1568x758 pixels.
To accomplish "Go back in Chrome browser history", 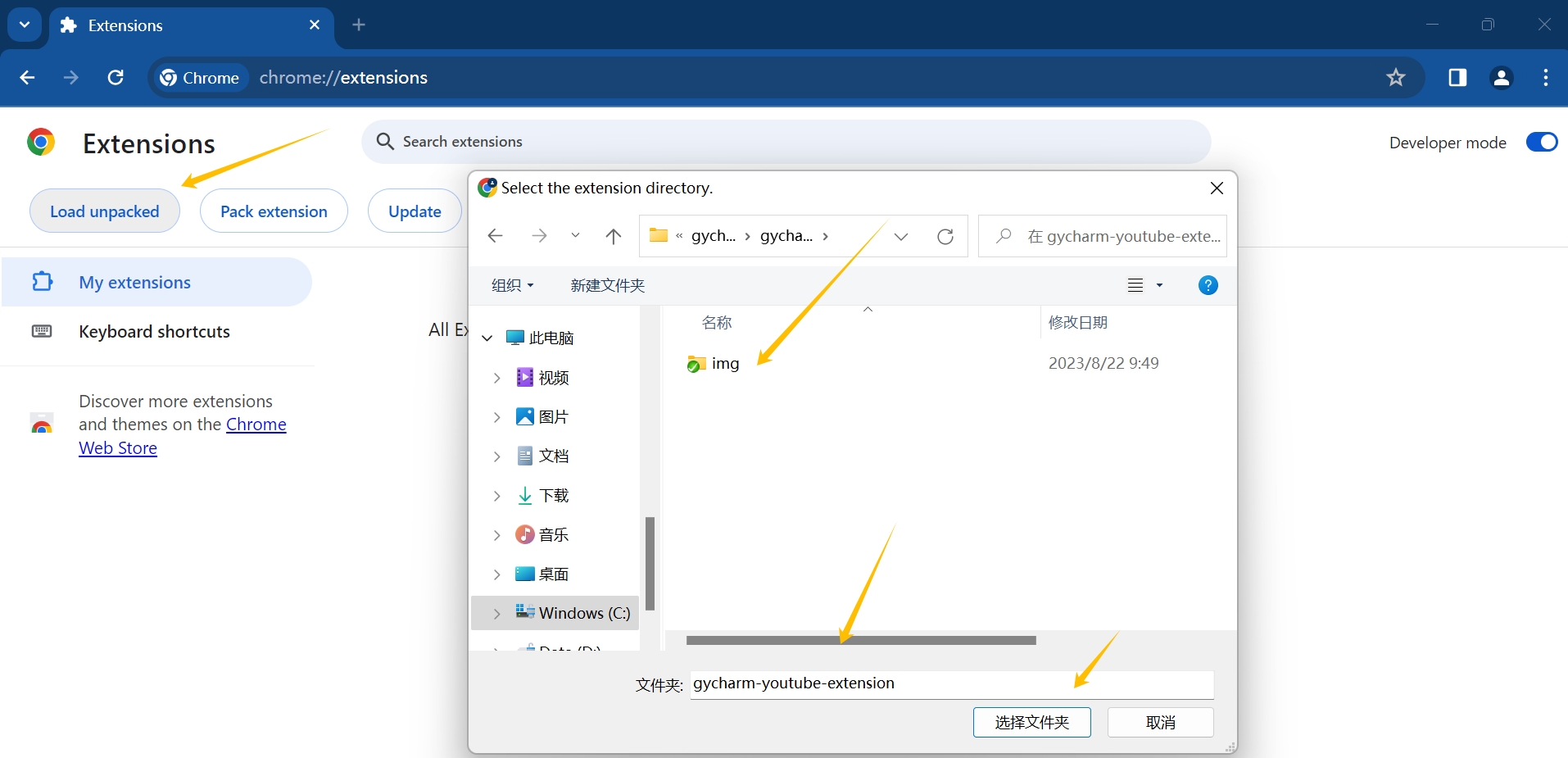I will pos(27,77).
